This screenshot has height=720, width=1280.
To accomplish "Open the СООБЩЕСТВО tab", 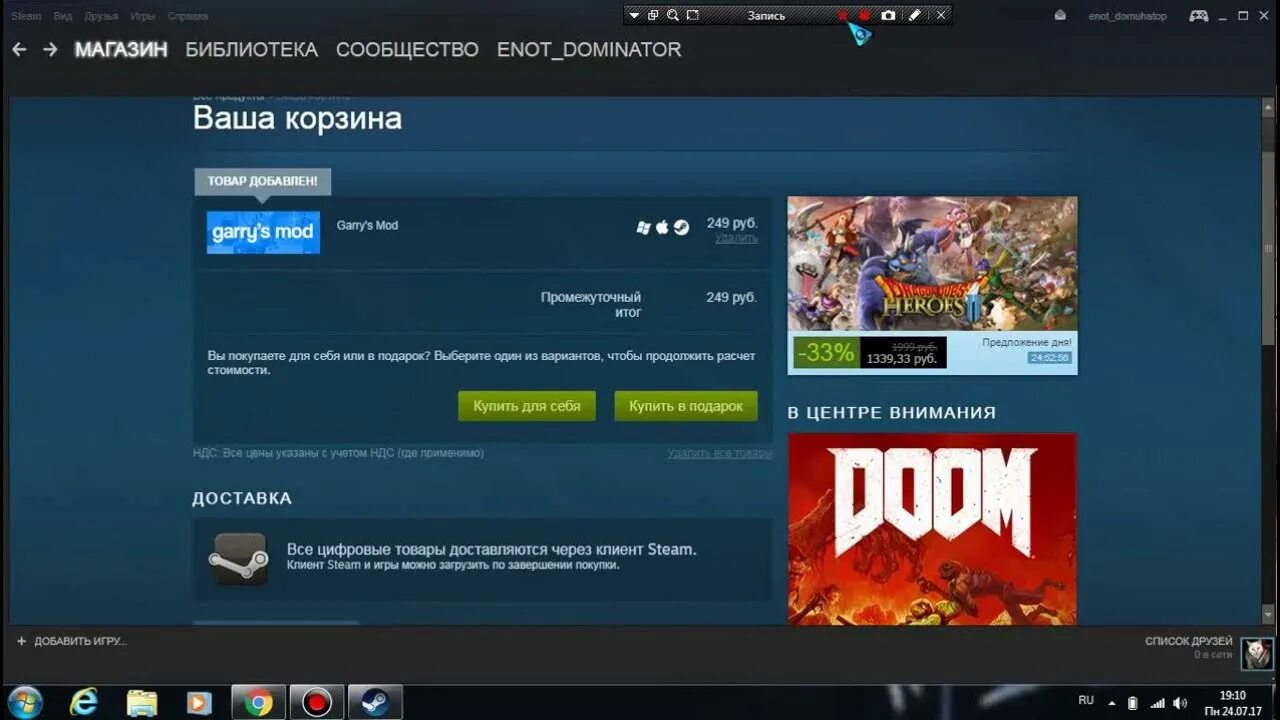I will [407, 49].
